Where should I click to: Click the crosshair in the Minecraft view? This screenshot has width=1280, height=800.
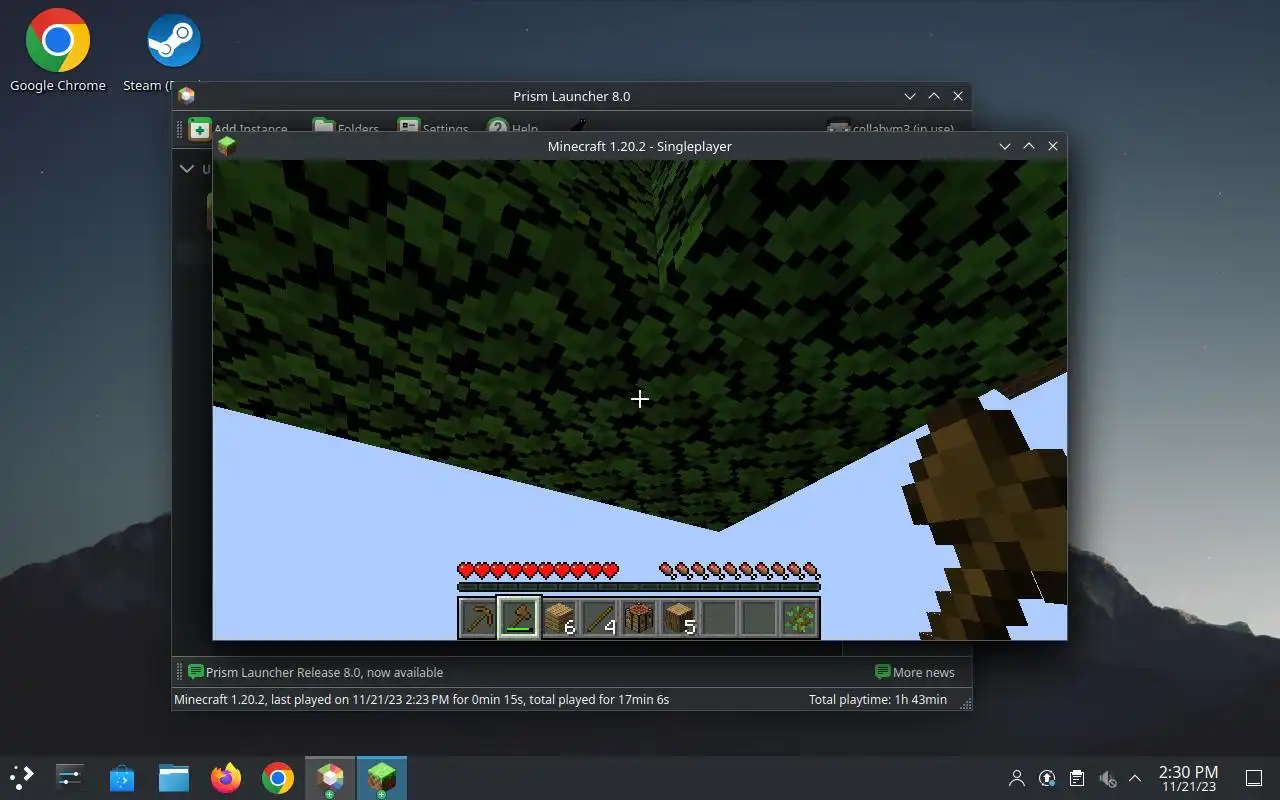click(x=640, y=399)
